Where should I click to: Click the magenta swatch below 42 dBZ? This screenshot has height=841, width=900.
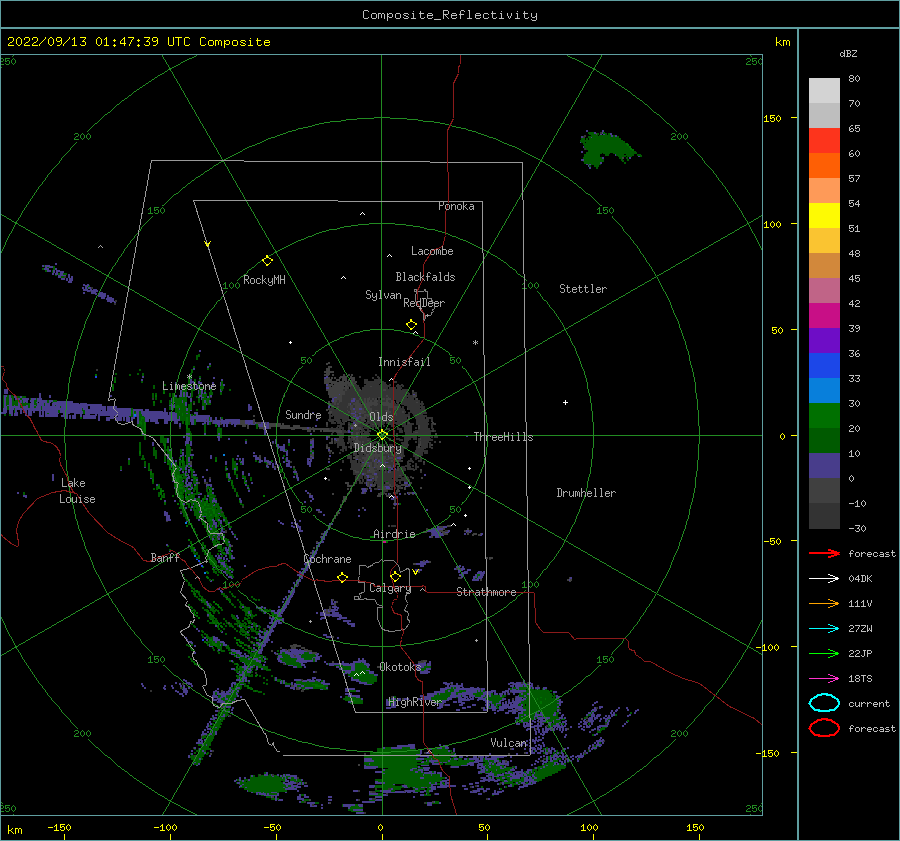[x=824, y=315]
